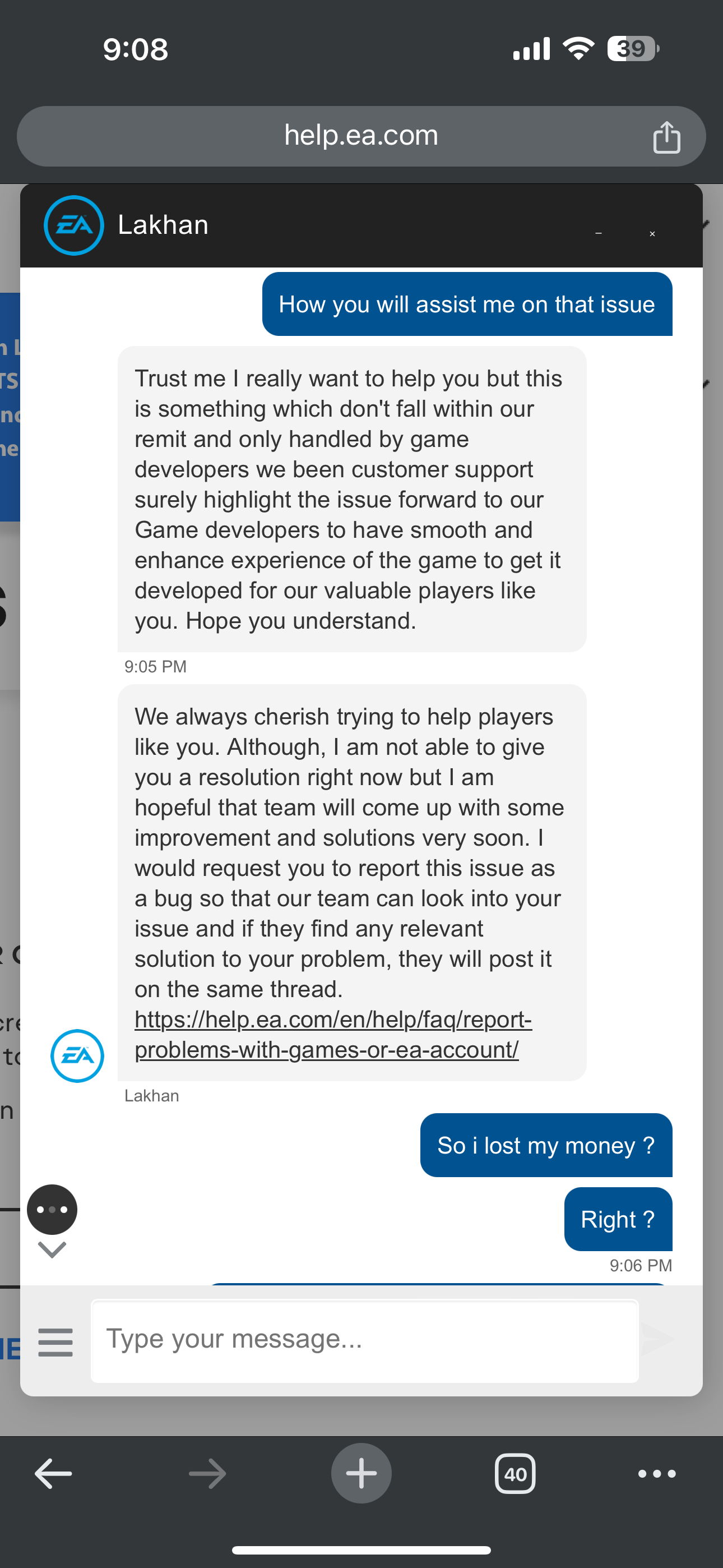The height and width of the screenshot is (1568, 723).
Task: Open the report-problems help.ea.com link
Action: pos(332,1034)
